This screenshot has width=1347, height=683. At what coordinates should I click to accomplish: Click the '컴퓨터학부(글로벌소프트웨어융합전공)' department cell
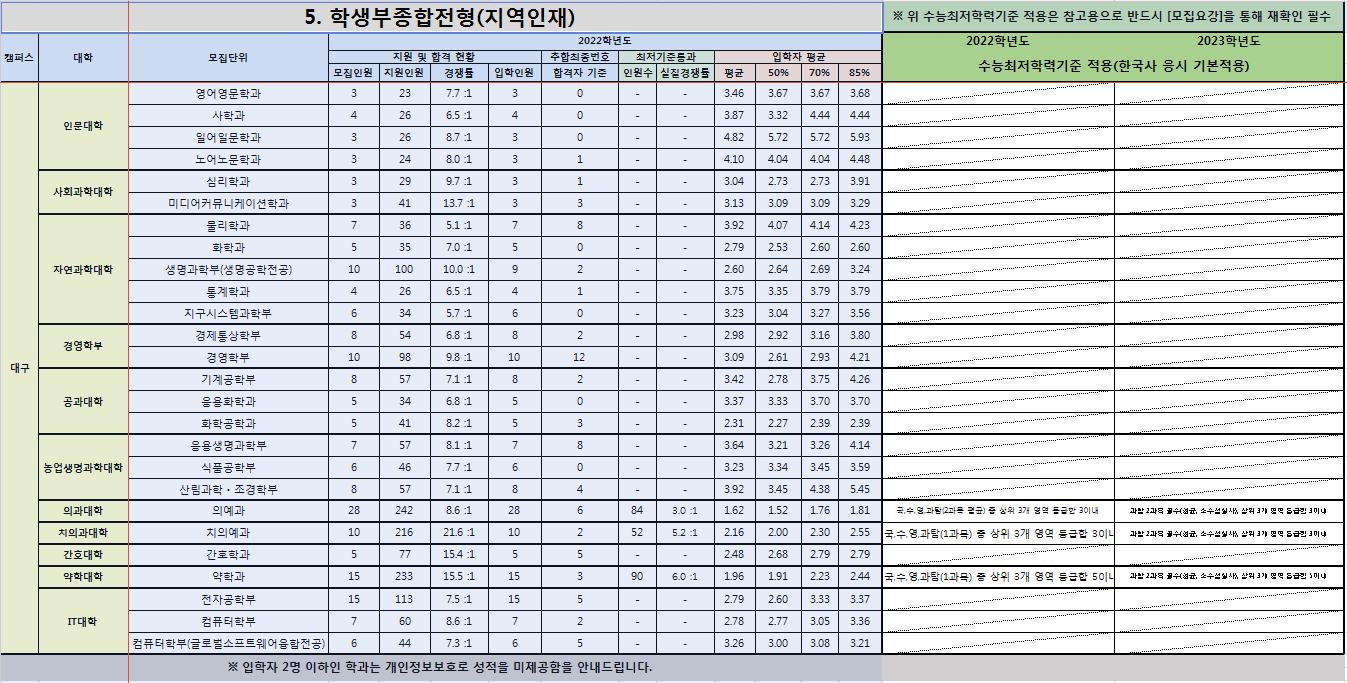coord(228,643)
